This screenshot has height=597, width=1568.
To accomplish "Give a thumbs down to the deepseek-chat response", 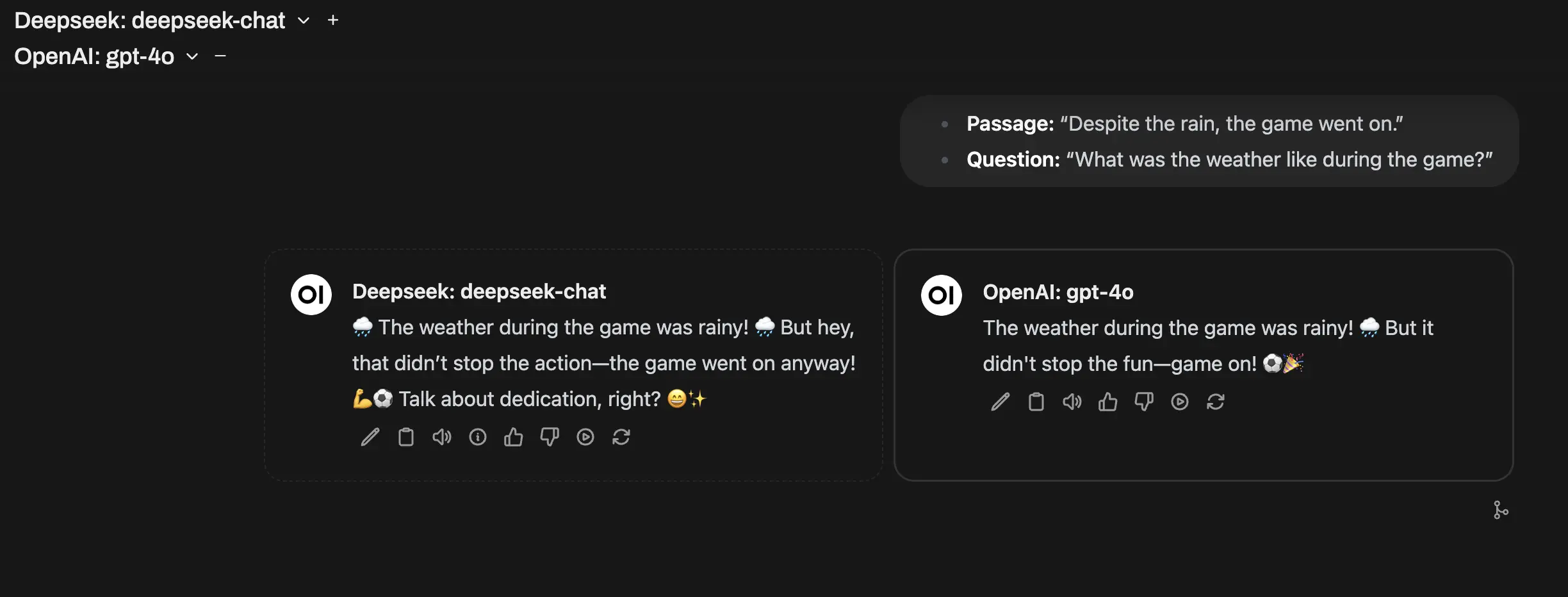I will coord(550,437).
